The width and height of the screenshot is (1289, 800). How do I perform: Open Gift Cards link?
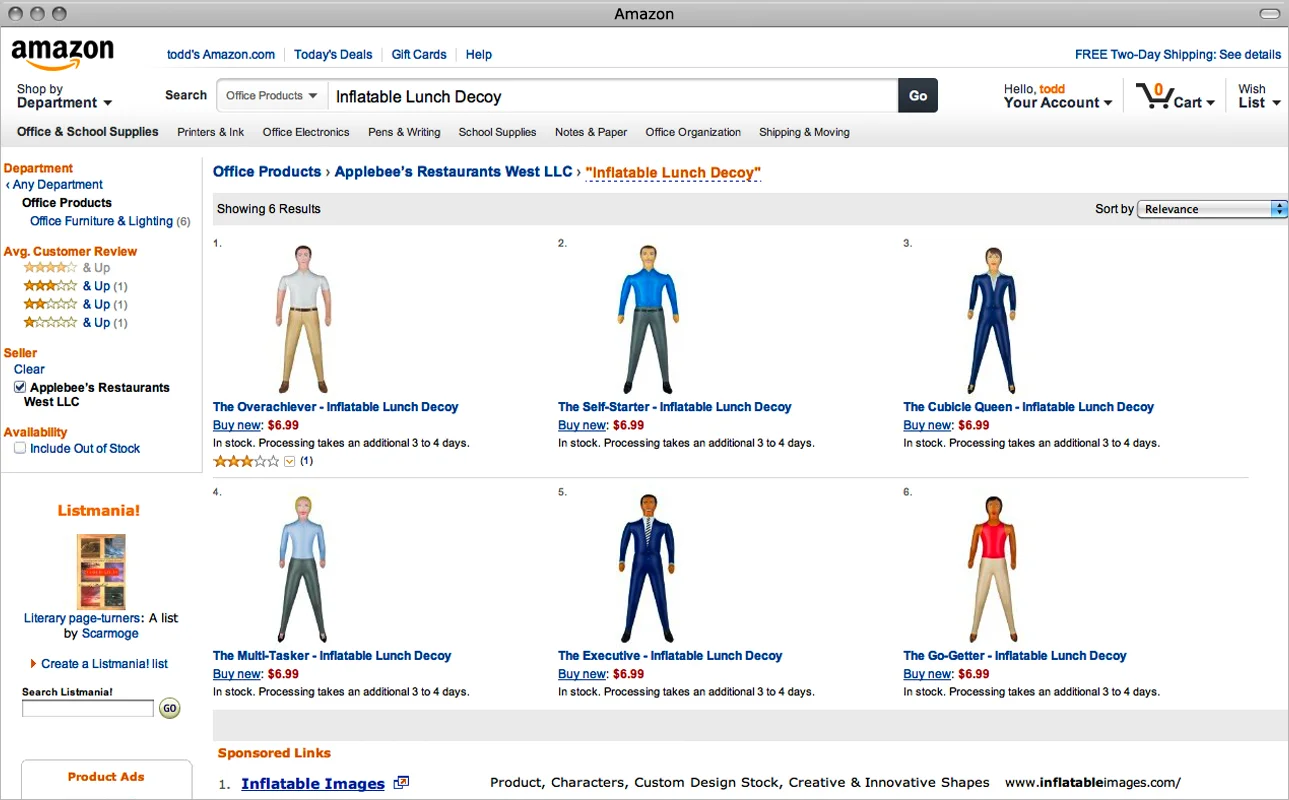click(x=419, y=55)
